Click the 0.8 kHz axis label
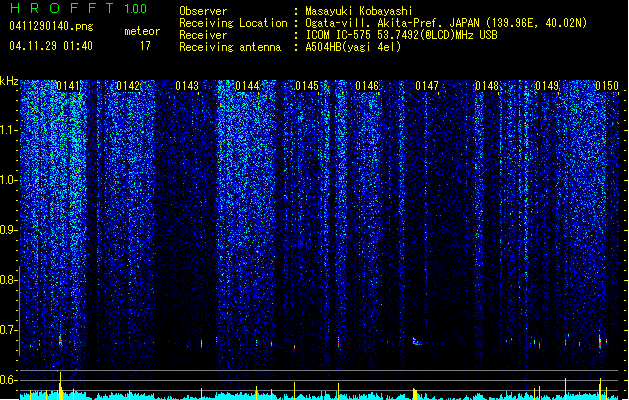Screen dimensions: 629x400 [9, 280]
